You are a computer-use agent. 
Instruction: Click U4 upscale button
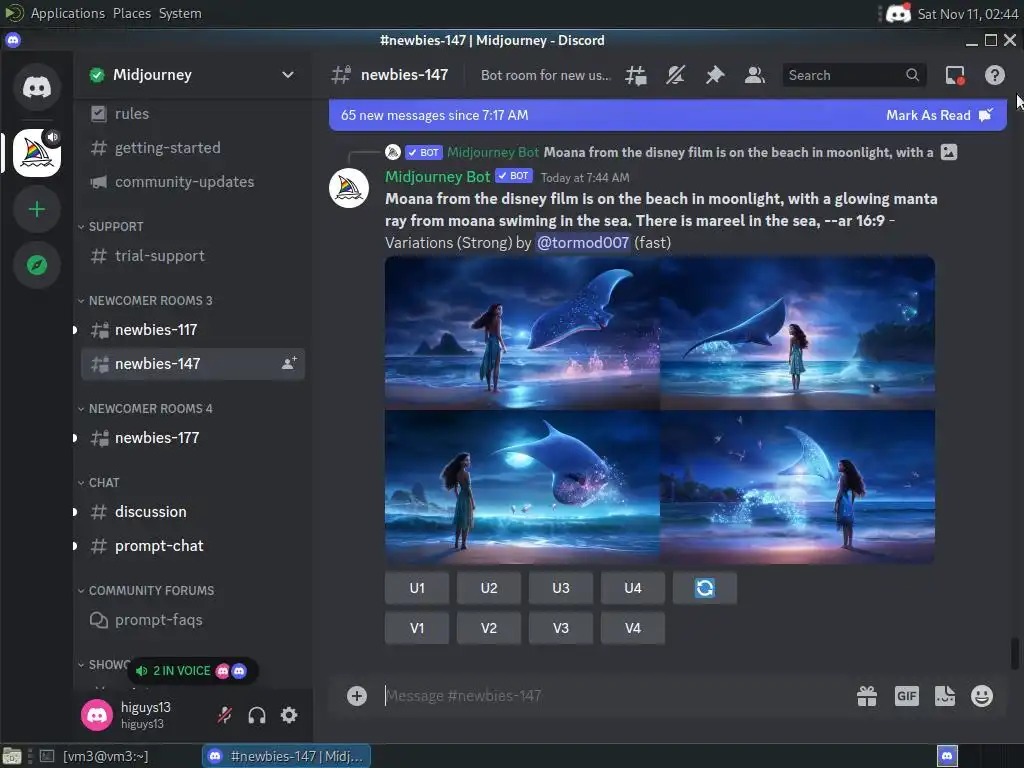click(x=632, y=588)
